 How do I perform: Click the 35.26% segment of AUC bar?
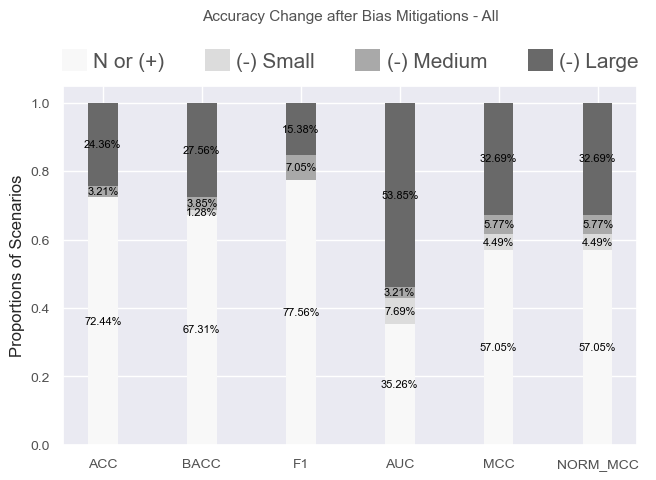(x=400, y=384)
